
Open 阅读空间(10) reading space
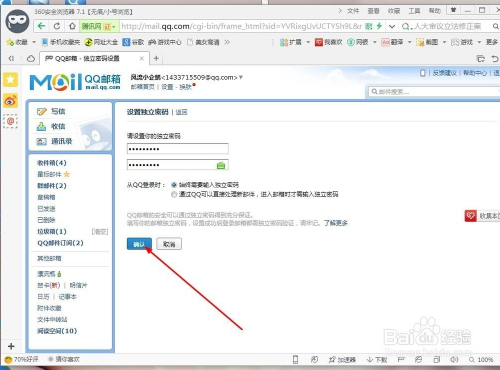click(57, 331)
